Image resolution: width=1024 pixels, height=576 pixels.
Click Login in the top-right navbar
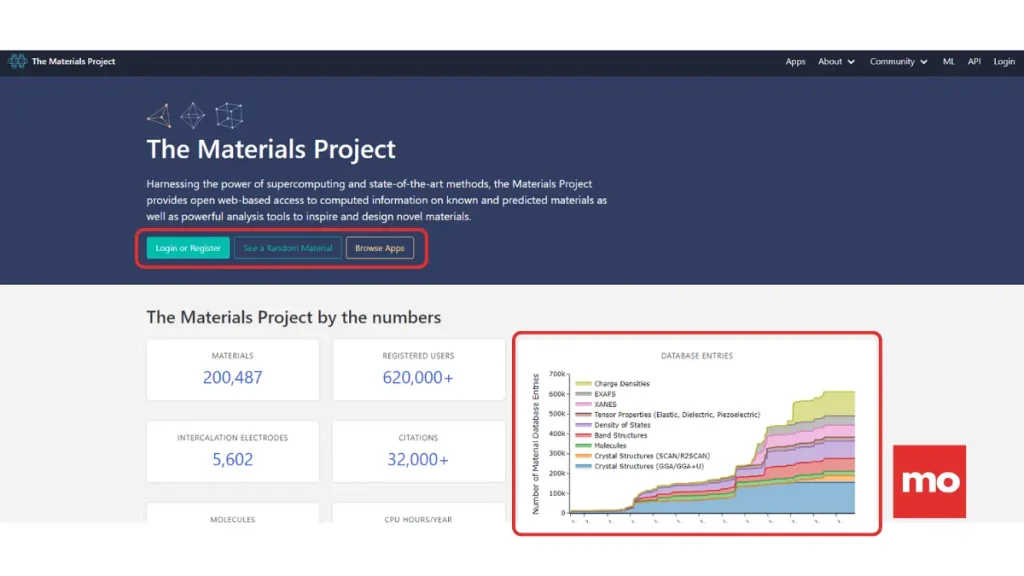point(1004,62)
